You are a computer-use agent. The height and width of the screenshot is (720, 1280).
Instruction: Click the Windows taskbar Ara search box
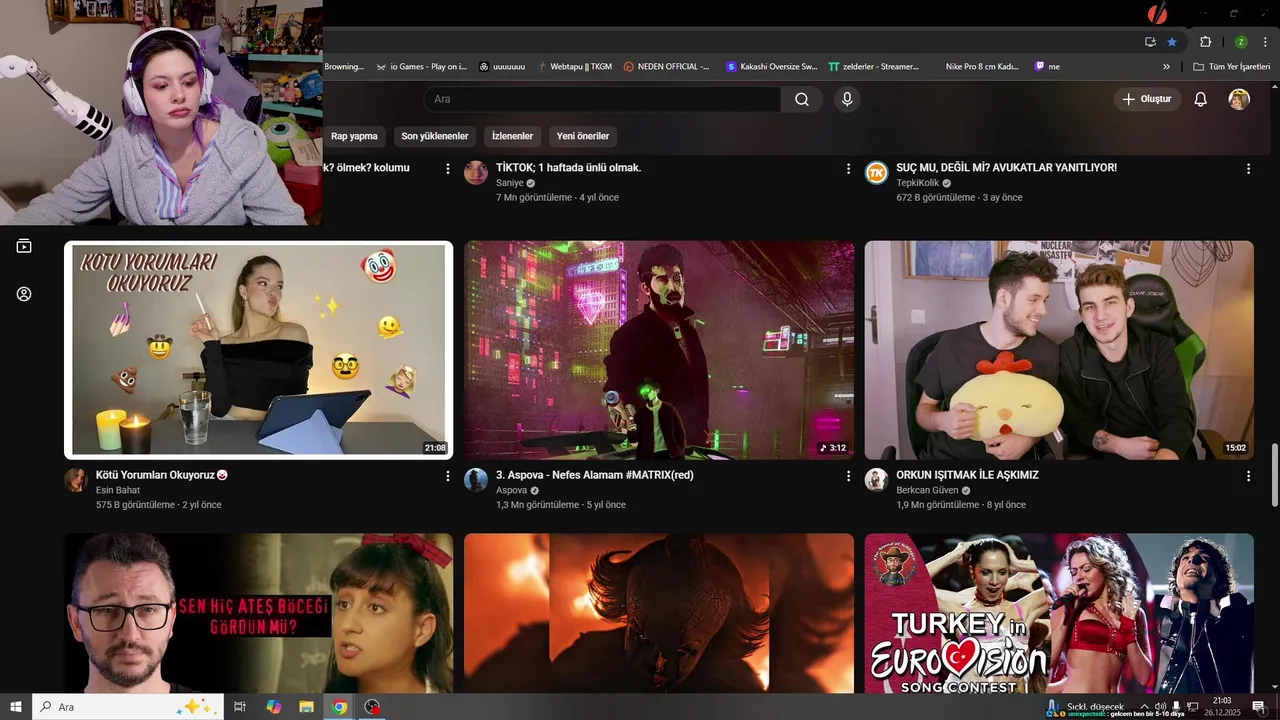[x=128, y=707]
